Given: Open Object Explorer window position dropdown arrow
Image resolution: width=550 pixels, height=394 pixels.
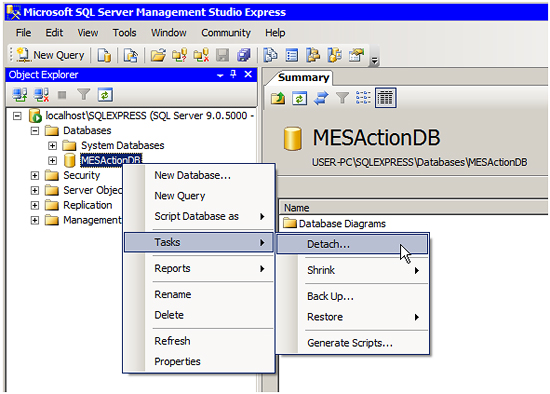Looking at the screenshot, I should pyautogui.click(x=220, y=75).
